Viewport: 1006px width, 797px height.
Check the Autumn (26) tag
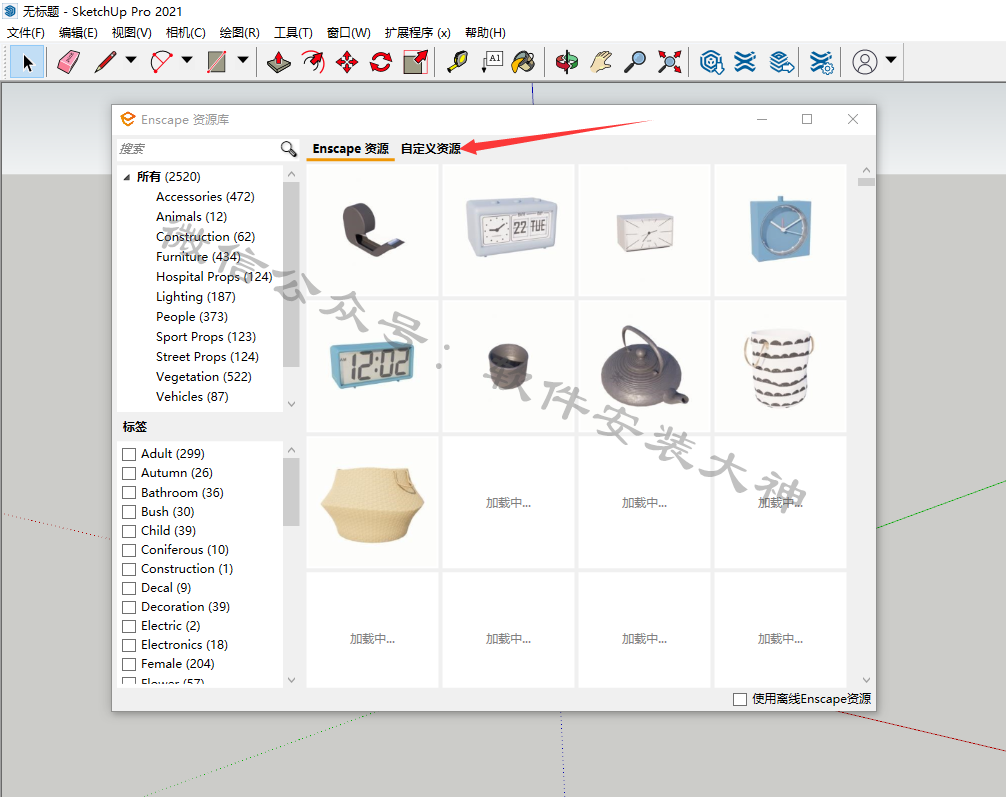(129, 474)
